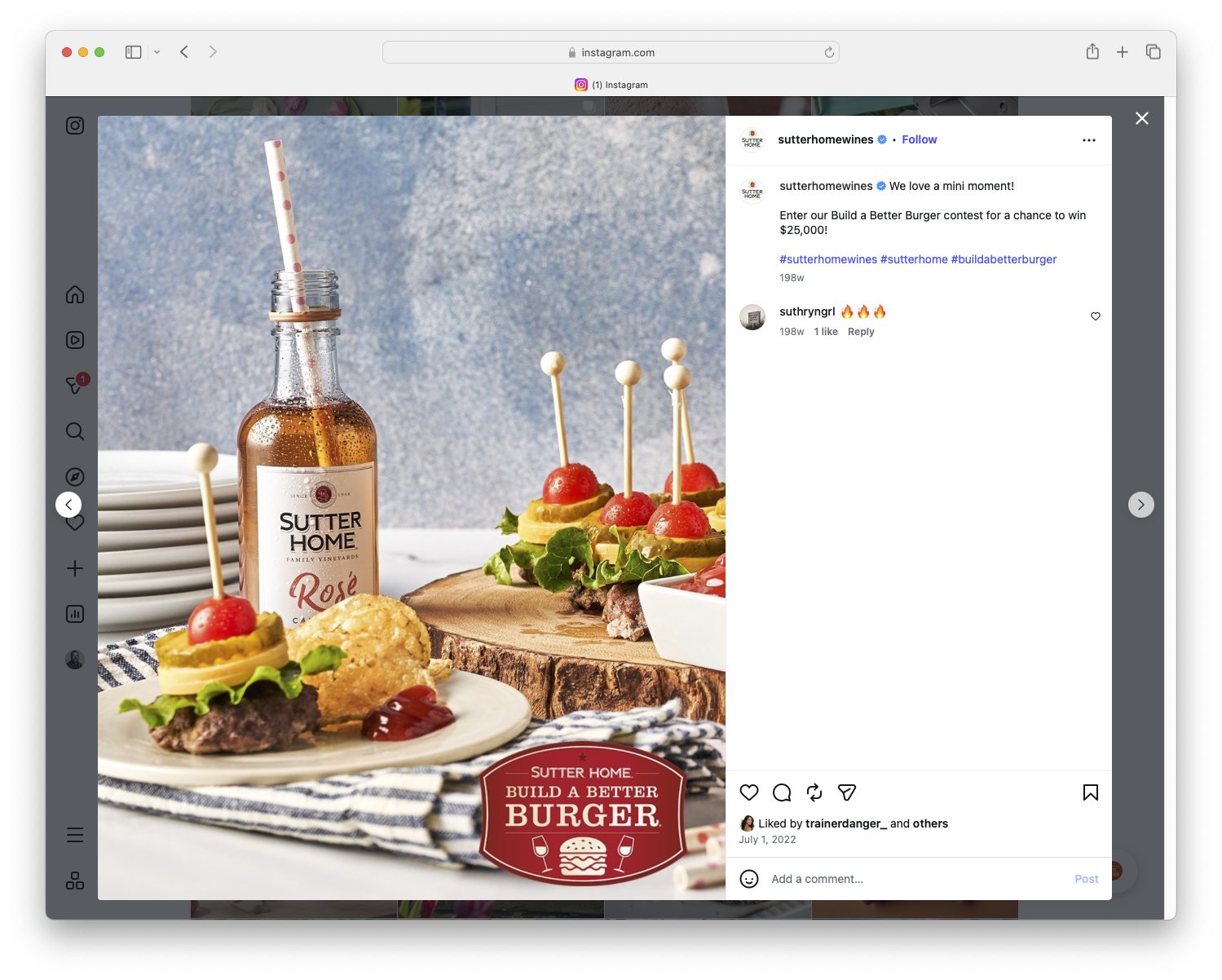Go forward in Safari

(213, 52)
